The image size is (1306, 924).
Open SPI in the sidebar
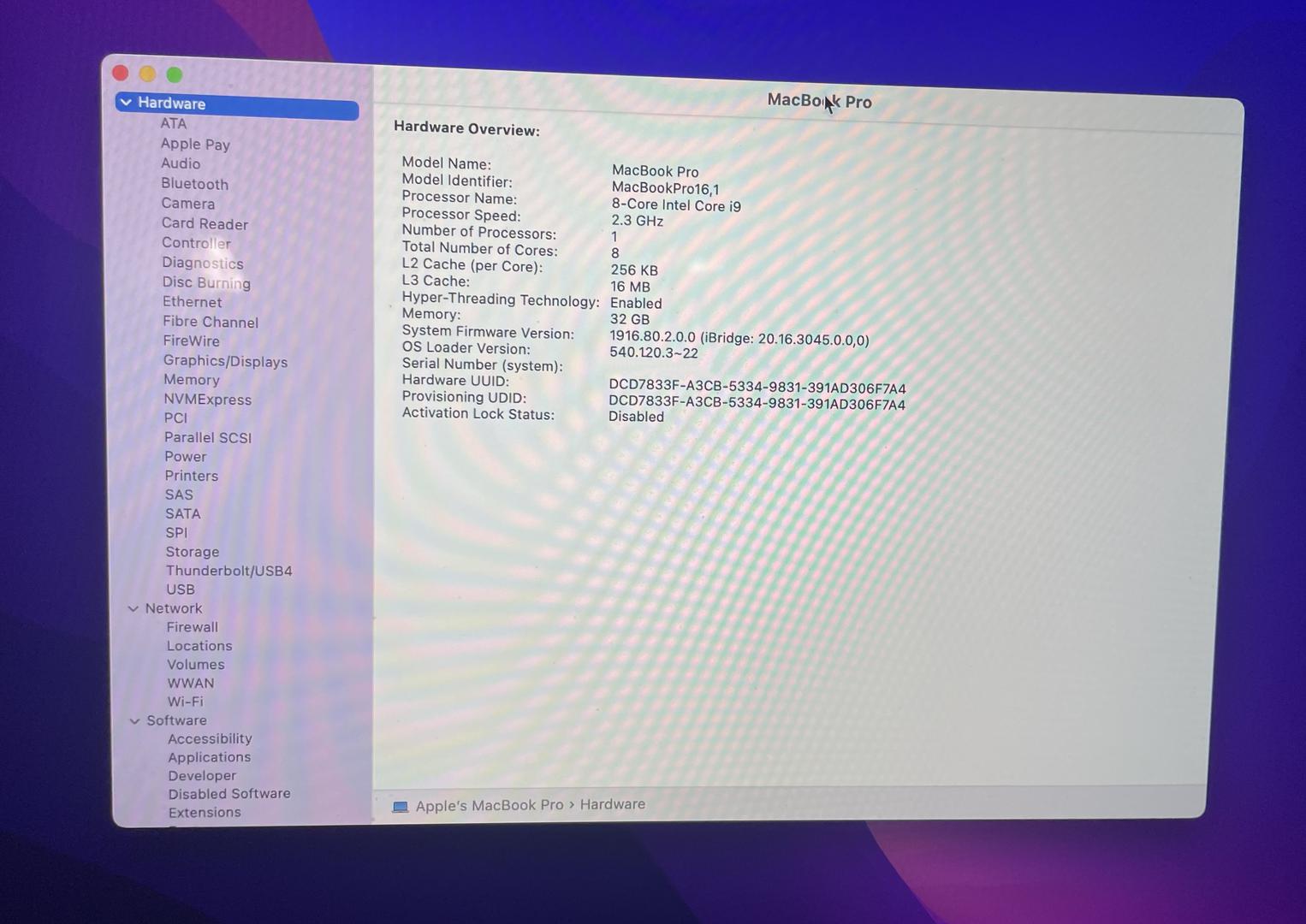tap(176, 532)
